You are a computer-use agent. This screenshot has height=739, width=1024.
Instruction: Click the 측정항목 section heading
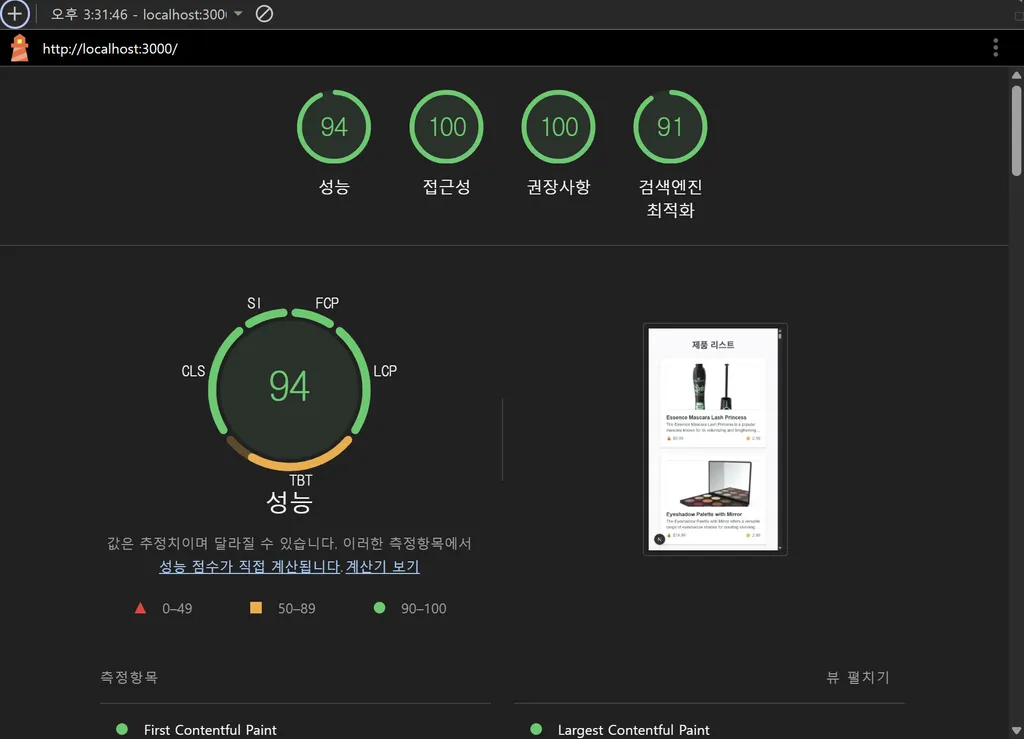click(129, 677)
